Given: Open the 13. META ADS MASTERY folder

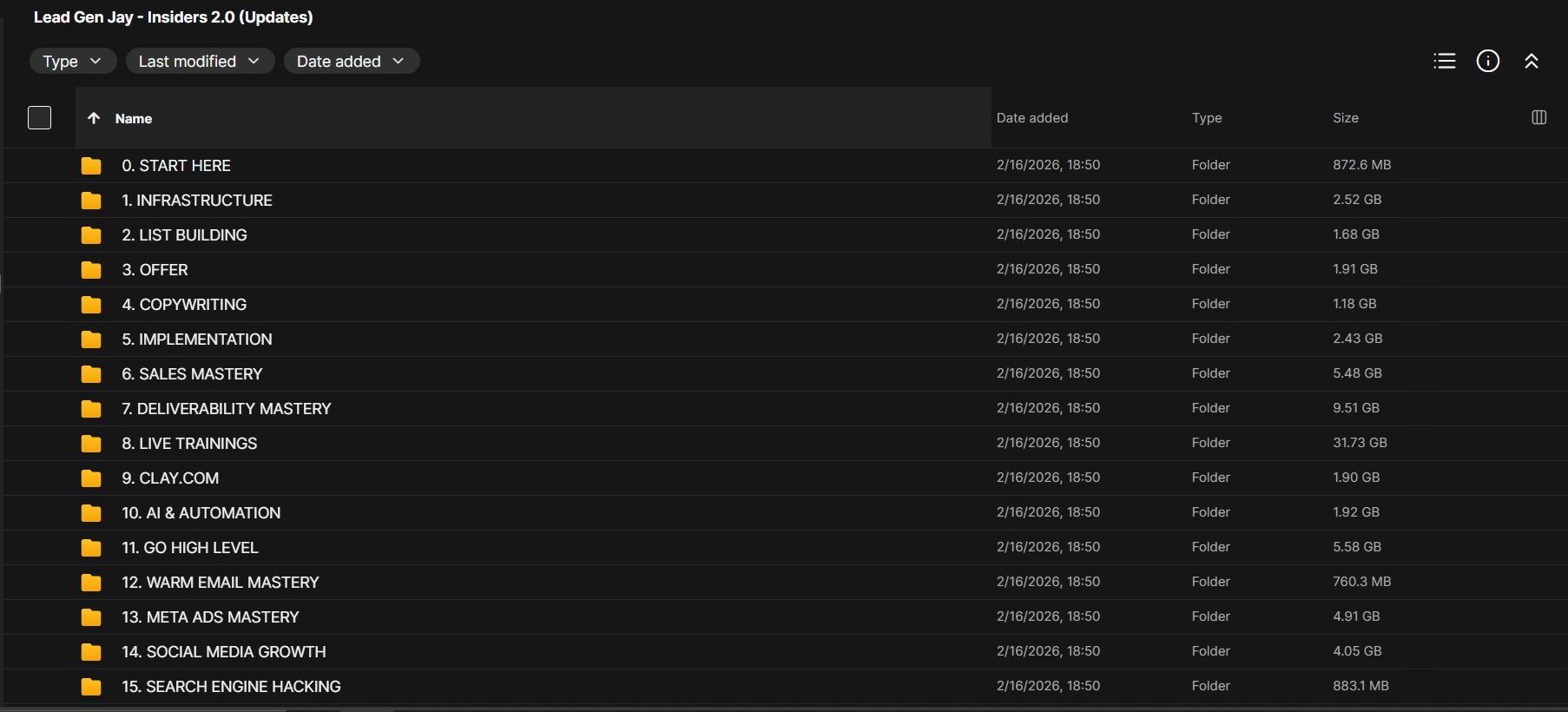Looking at the screenshot, I should 210,617.
